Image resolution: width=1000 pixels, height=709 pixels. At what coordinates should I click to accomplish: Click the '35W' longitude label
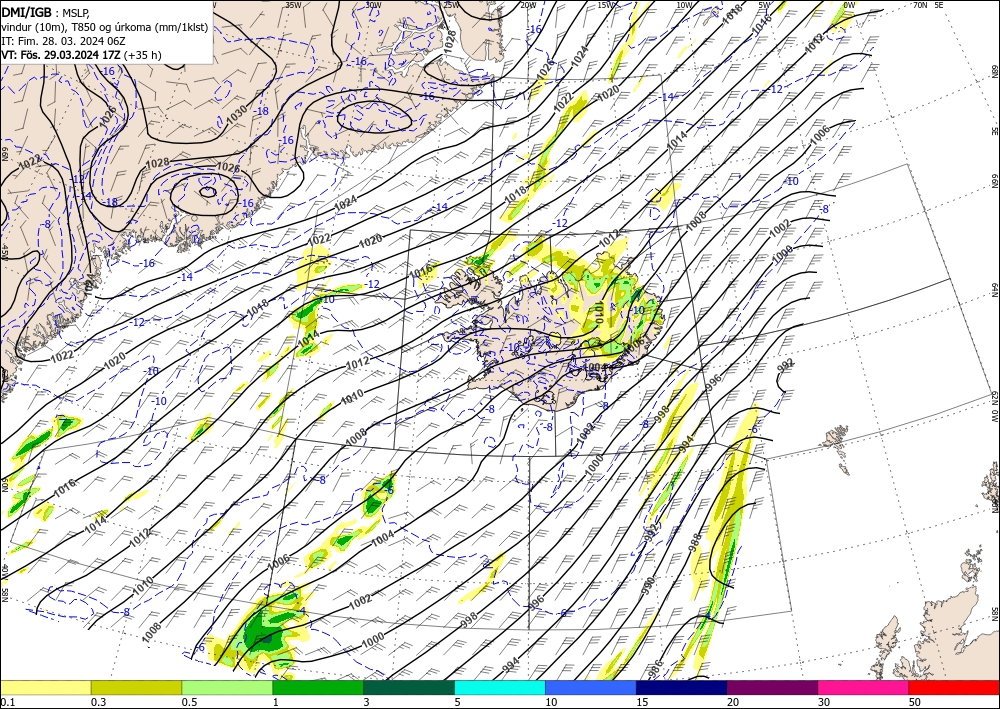click(293, 5)
